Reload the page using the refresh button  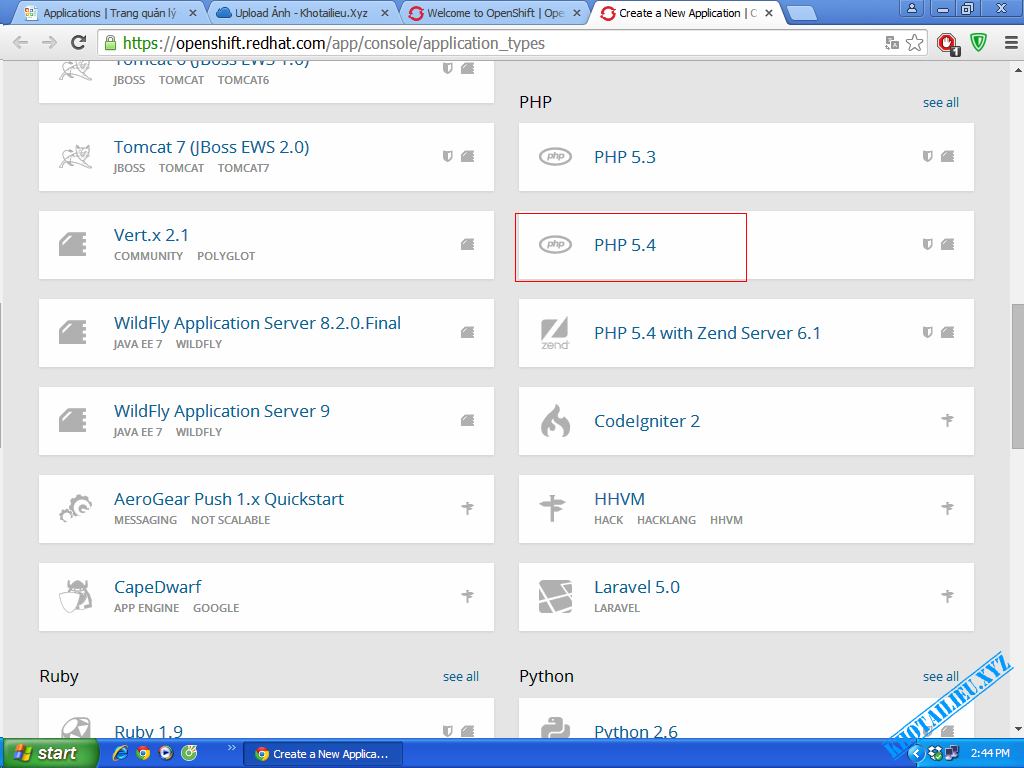pos(78,43)
